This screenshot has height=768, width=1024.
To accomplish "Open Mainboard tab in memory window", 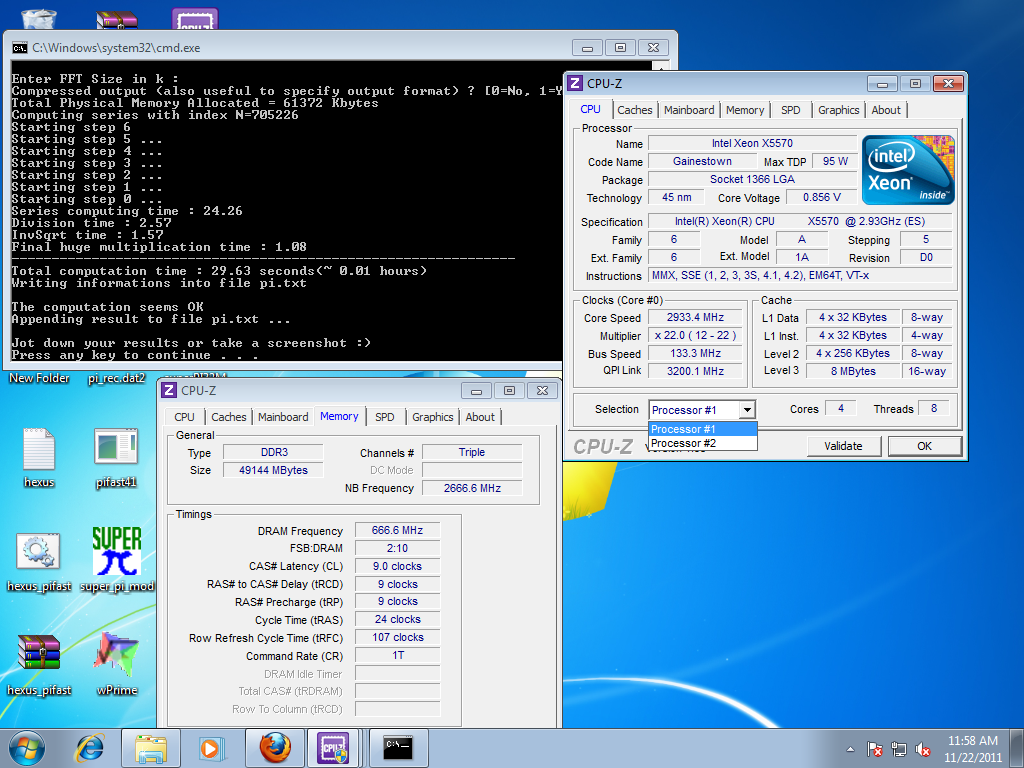I will pyautogui.click(x=283, y=417).
